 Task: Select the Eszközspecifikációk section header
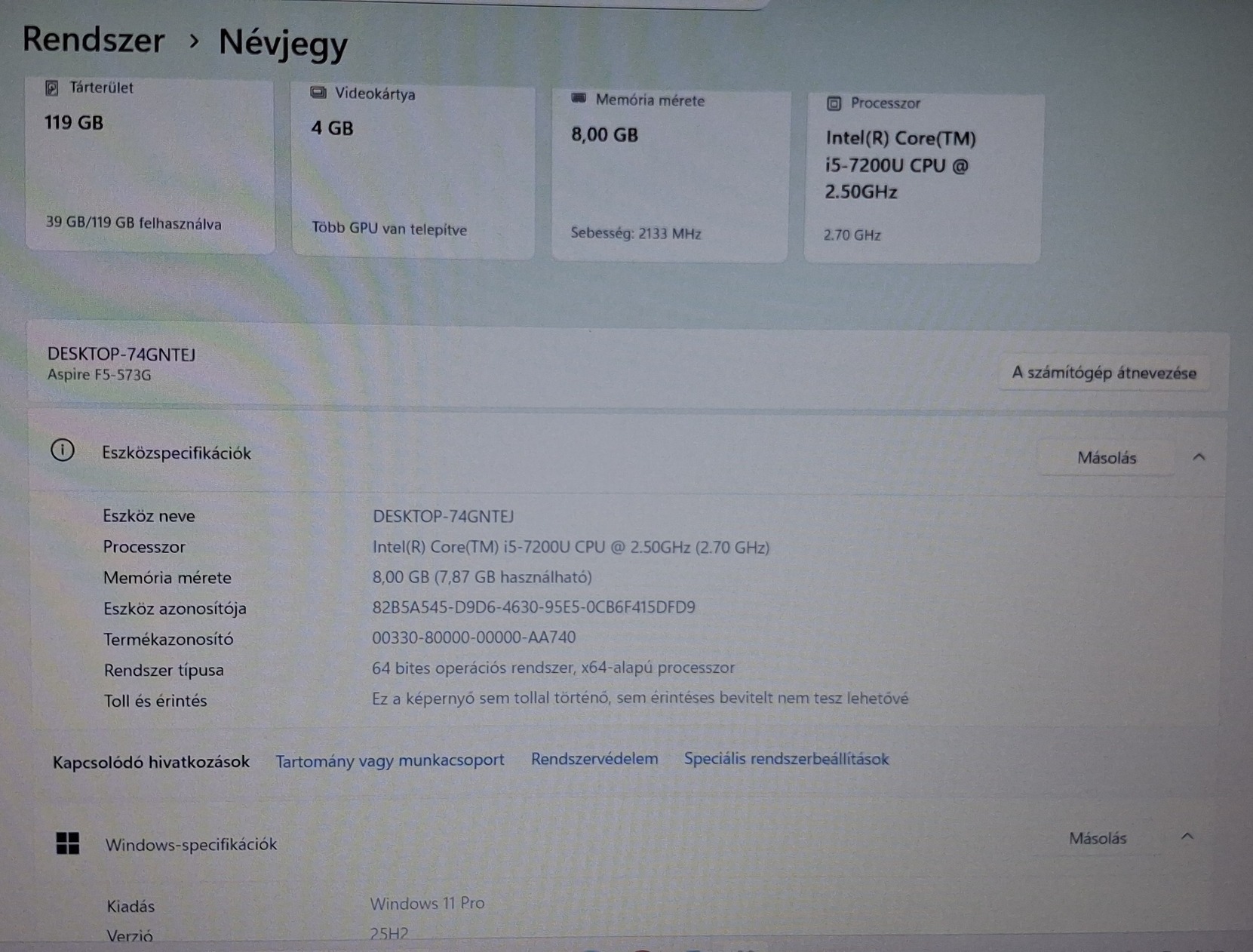coord(627,454)
